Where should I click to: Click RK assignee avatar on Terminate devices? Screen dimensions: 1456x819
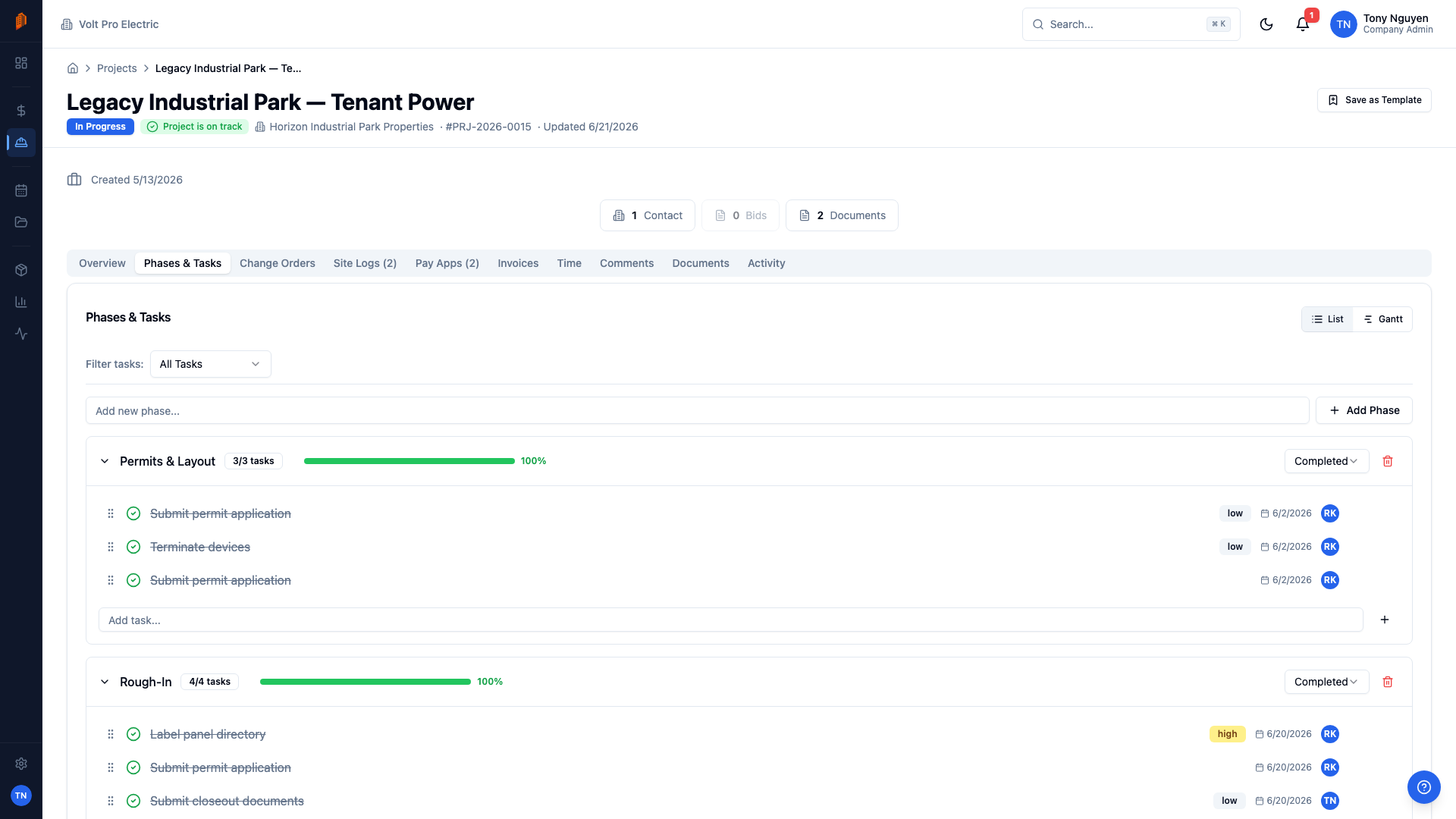(x=1330, y=547)
